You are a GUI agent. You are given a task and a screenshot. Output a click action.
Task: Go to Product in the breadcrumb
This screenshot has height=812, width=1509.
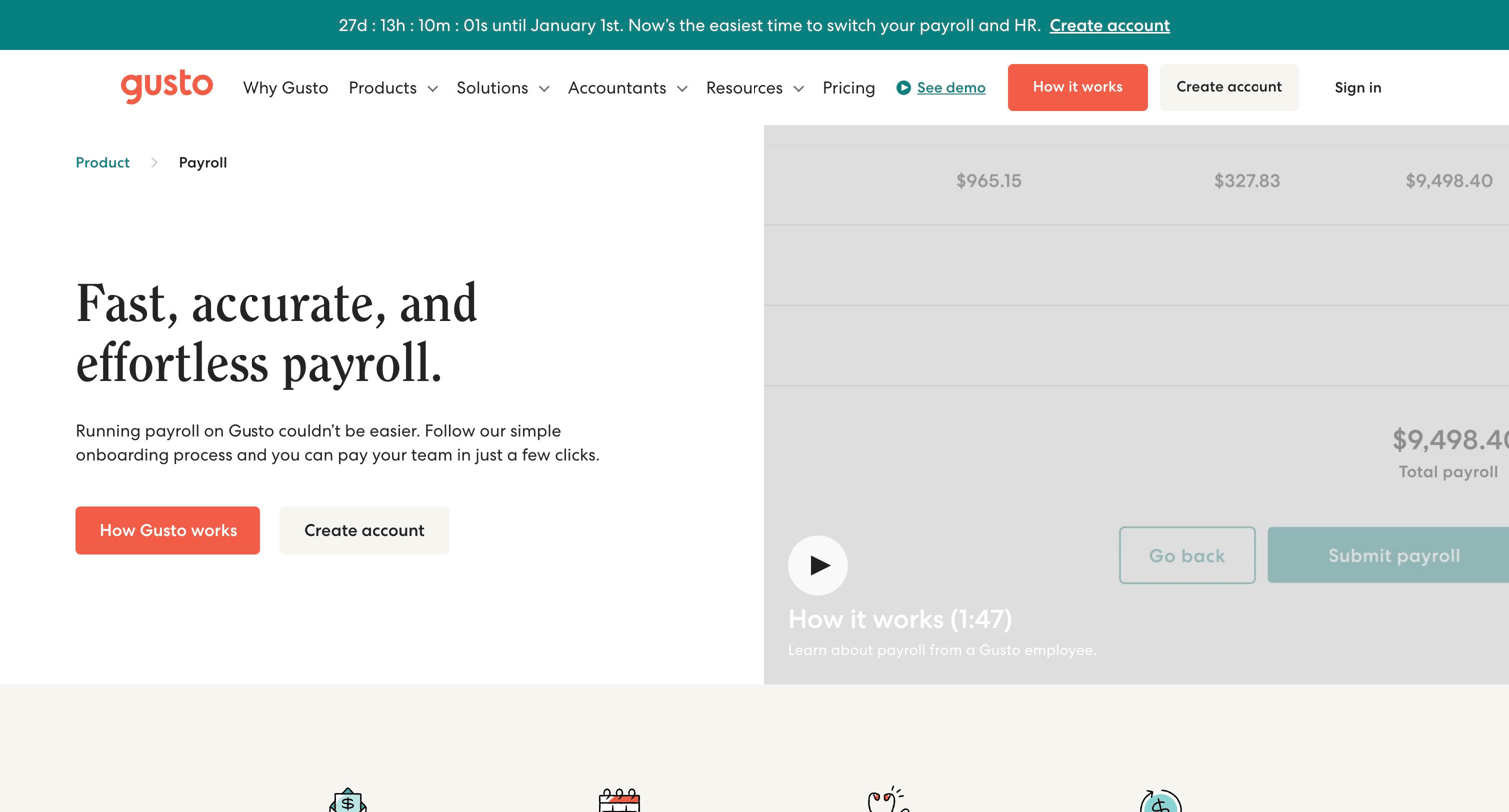coord(103,162)
